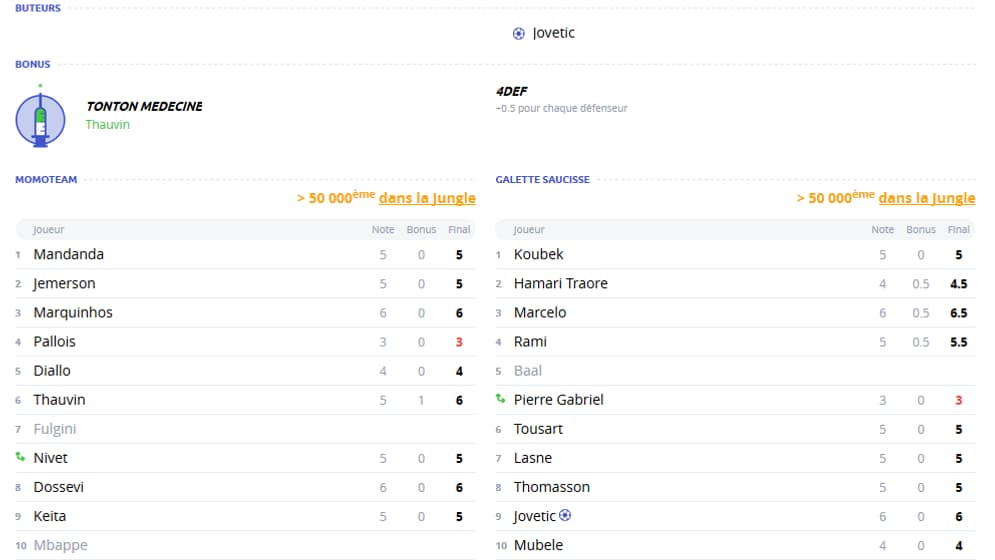Click the Tonton Medecine syringe bonus icon

[40, 118]
